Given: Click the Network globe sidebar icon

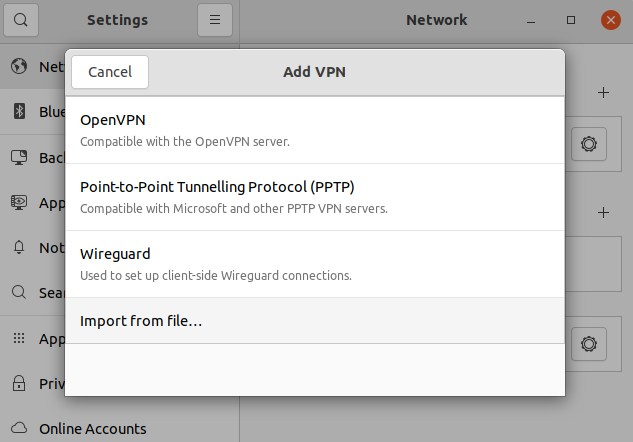Looking at the screenshot, I should 19,66.
